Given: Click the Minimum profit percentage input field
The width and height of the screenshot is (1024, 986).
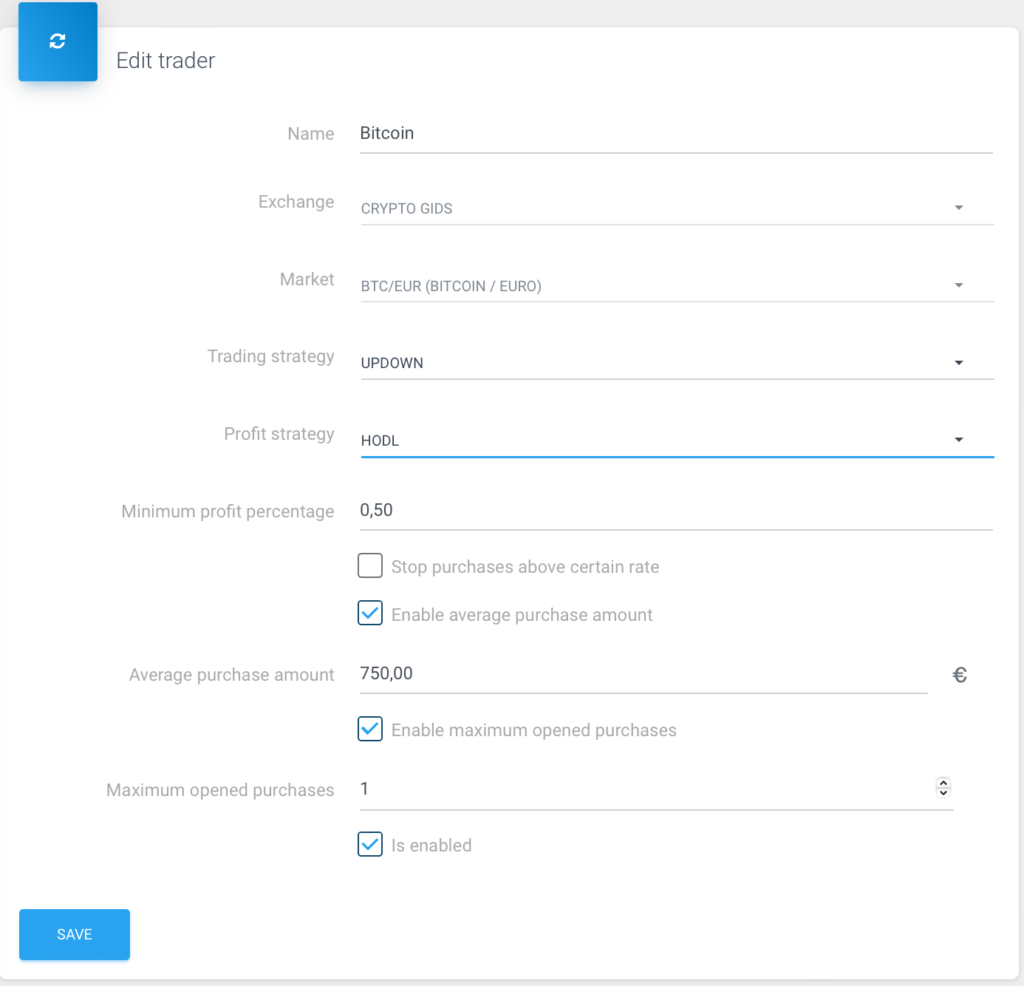Looking at the screenshot, I should 676,511.
